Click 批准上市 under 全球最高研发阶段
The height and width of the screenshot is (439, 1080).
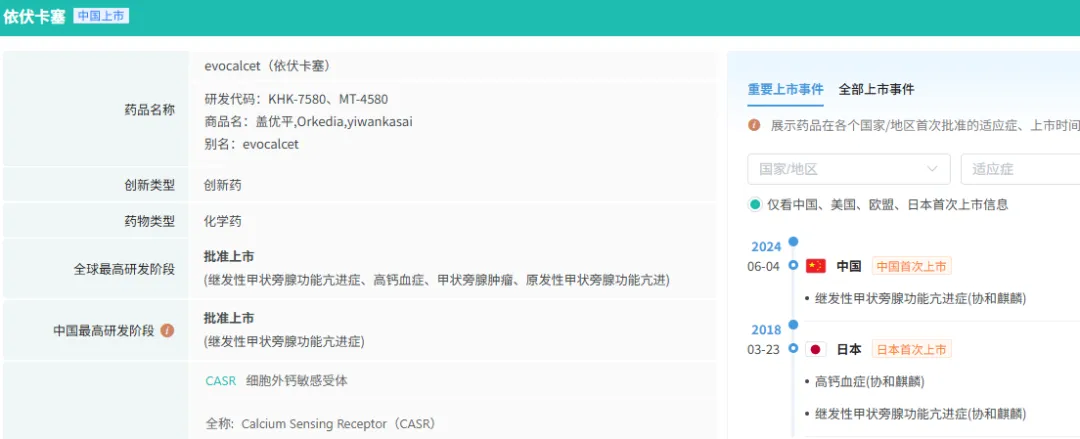(229, 256)
